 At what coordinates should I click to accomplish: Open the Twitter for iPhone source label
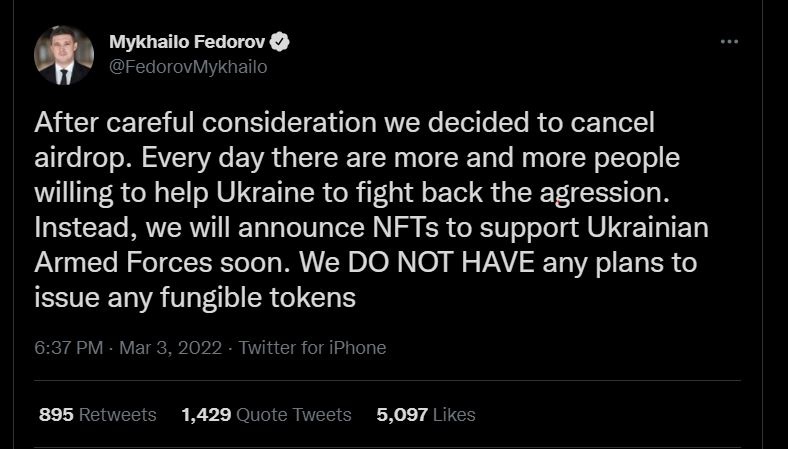point(312,348)
